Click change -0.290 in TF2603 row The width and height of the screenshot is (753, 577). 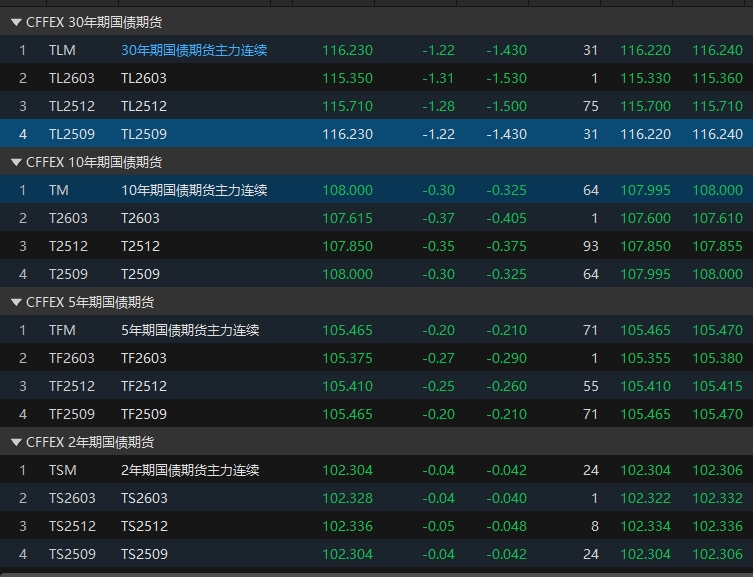tap(507, 358)
